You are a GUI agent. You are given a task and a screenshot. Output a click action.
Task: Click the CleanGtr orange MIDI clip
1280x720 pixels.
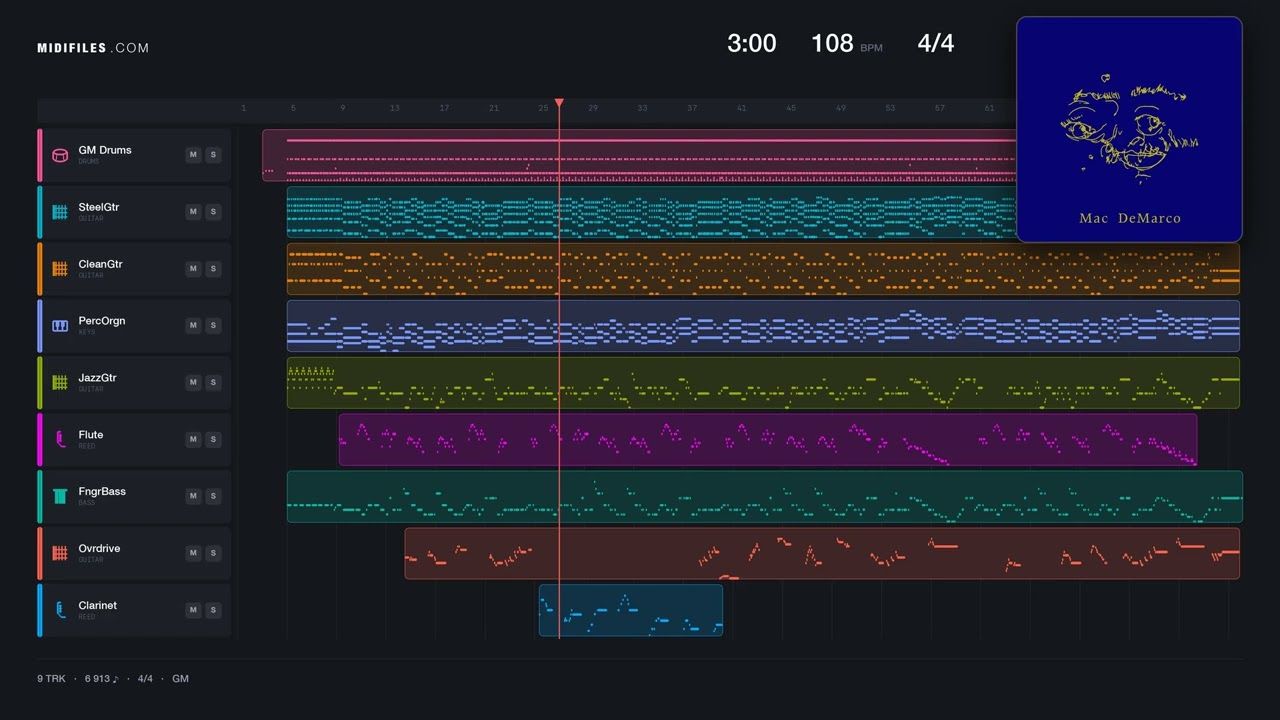(x=763, y=269)
